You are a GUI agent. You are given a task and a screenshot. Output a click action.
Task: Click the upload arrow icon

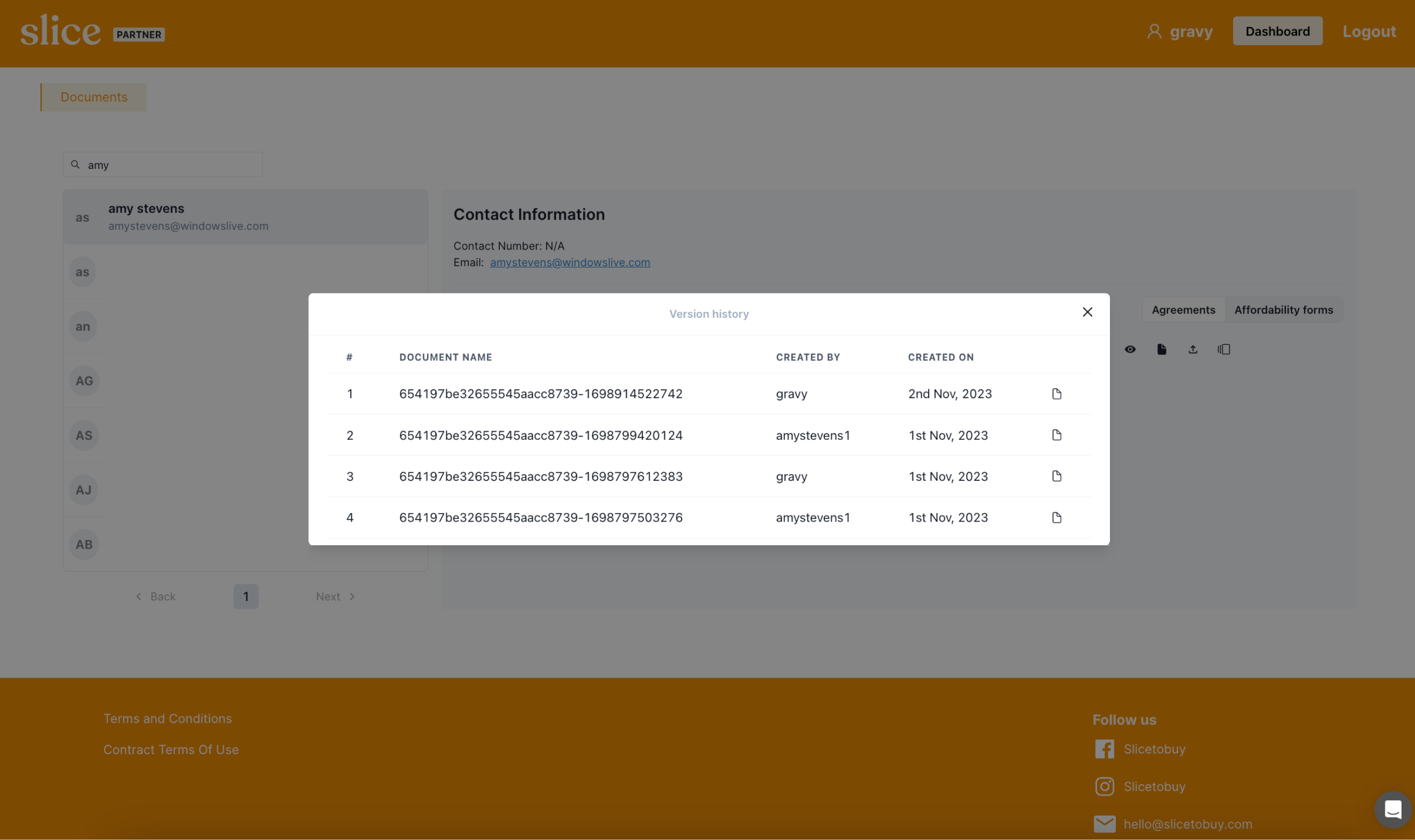(x=1192, y=350)
